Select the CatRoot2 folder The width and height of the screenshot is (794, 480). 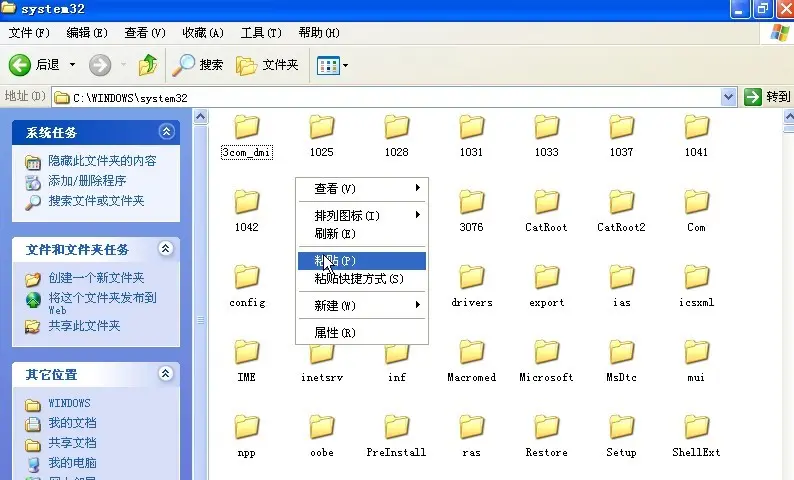point(621,211)
